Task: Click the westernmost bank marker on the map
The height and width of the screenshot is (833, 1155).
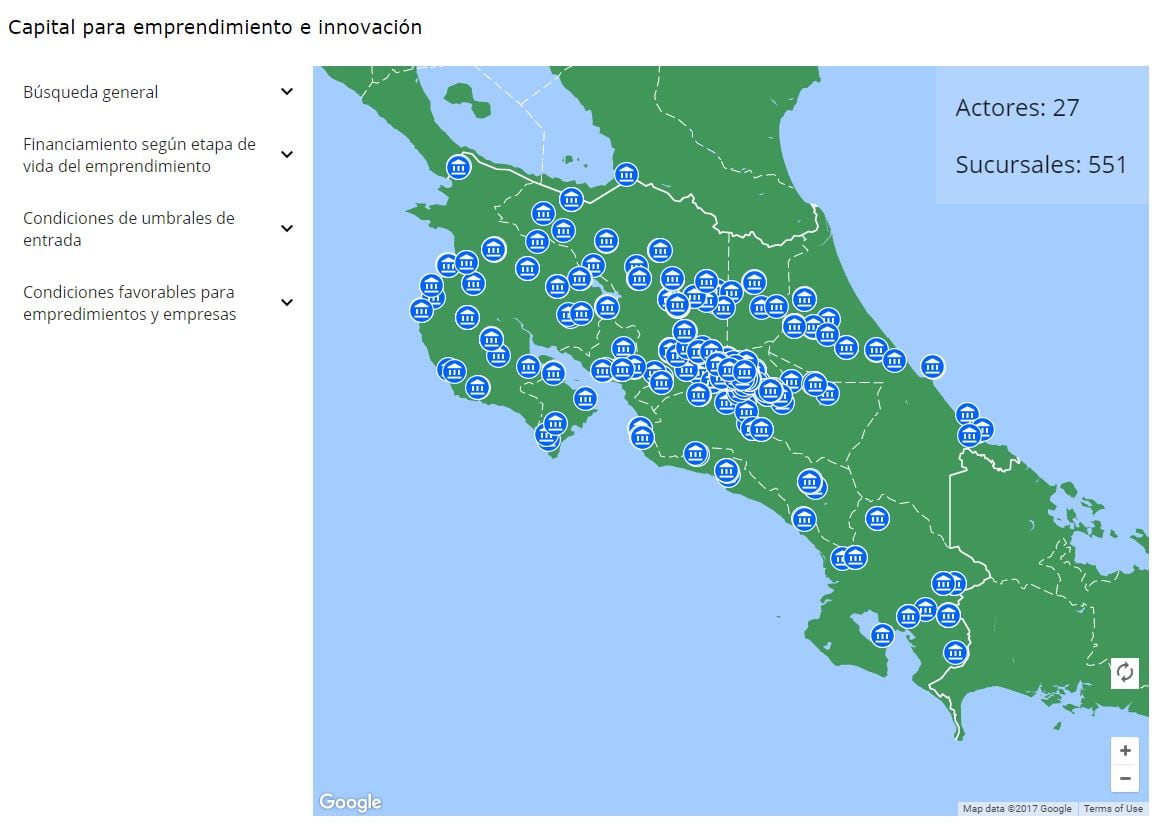Action: click(x=421, y=310)
